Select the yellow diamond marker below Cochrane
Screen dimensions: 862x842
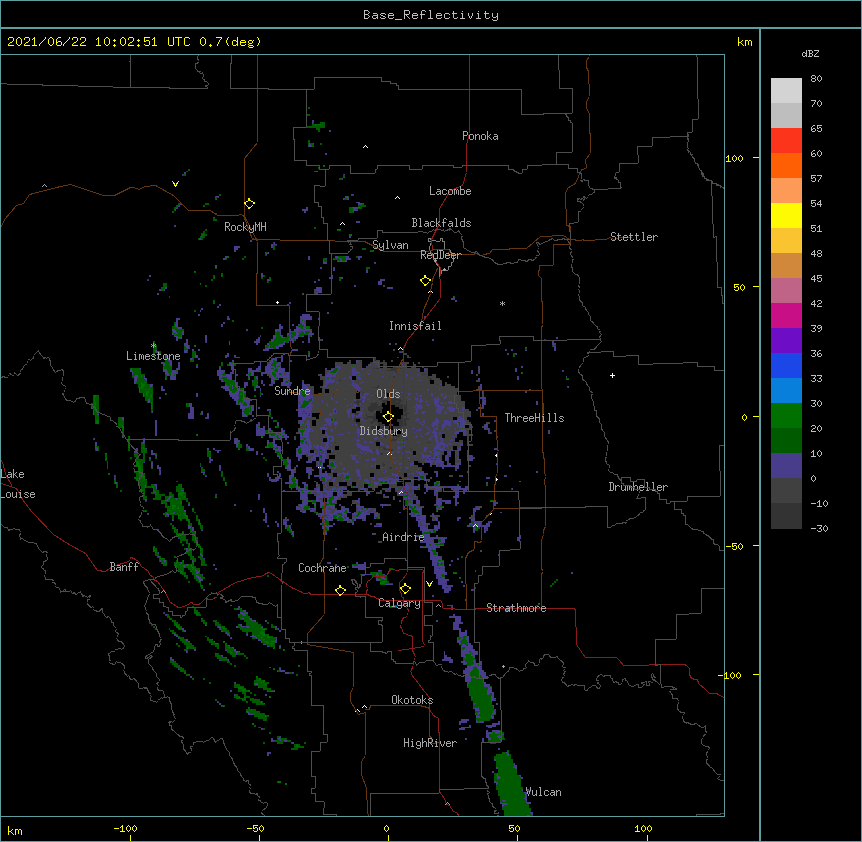340,590
